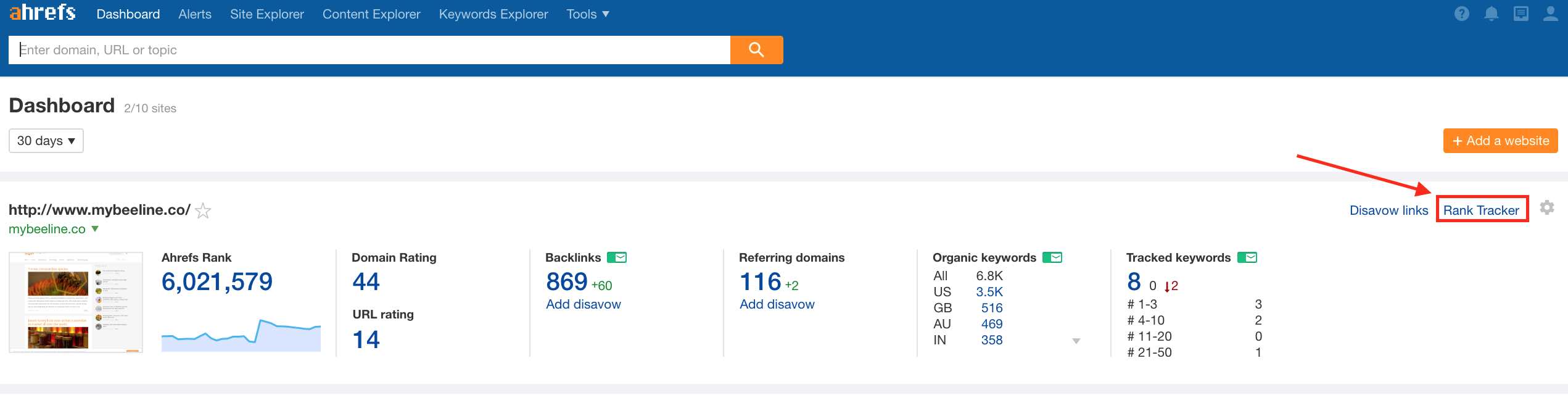1568x395 pixels.
Task: Click the orange search magnifier button
Action: pyautogui.click(x=756, y=50)
